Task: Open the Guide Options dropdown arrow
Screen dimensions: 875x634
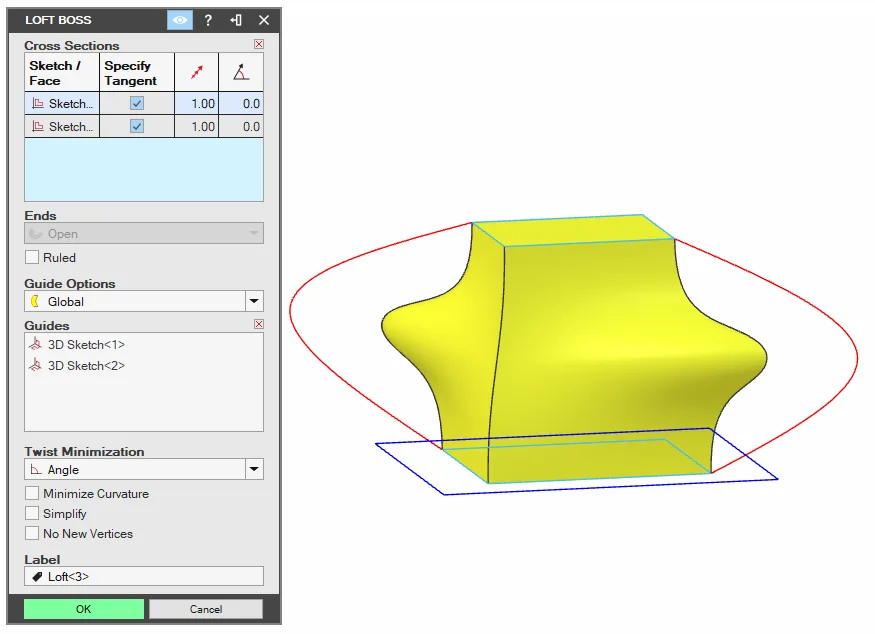Action: coord(254,301)
